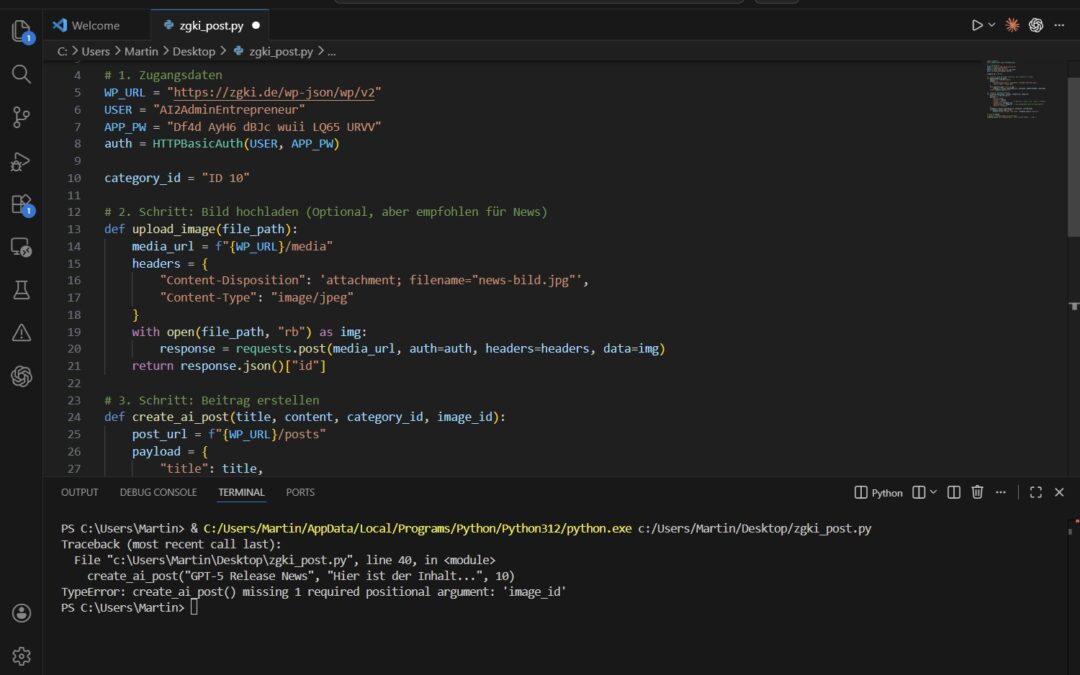Open terminal views more actions menu
This screenshot has width=1080, height=675.
coord(1000,492)
